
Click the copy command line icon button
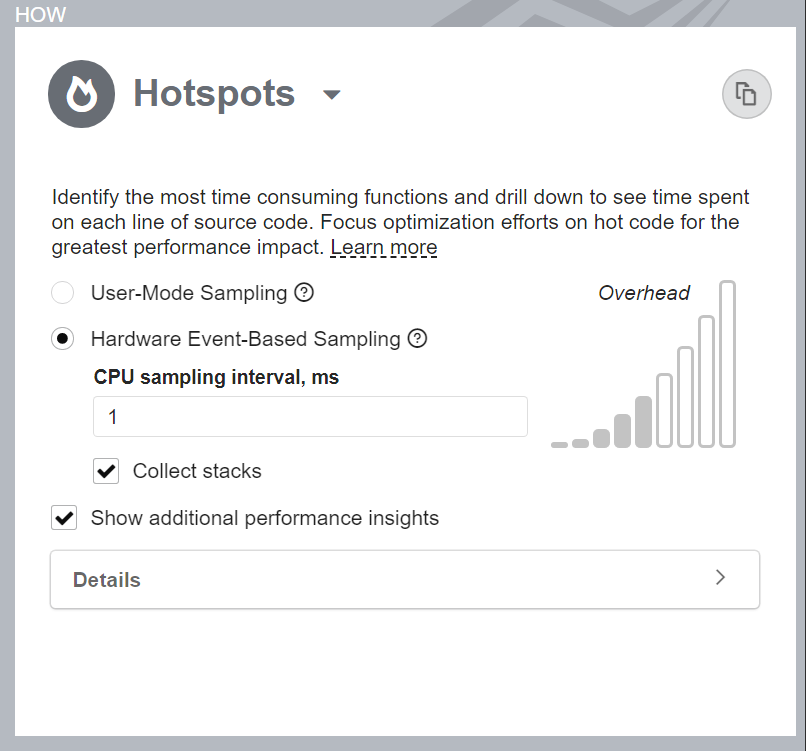[746, 94]
